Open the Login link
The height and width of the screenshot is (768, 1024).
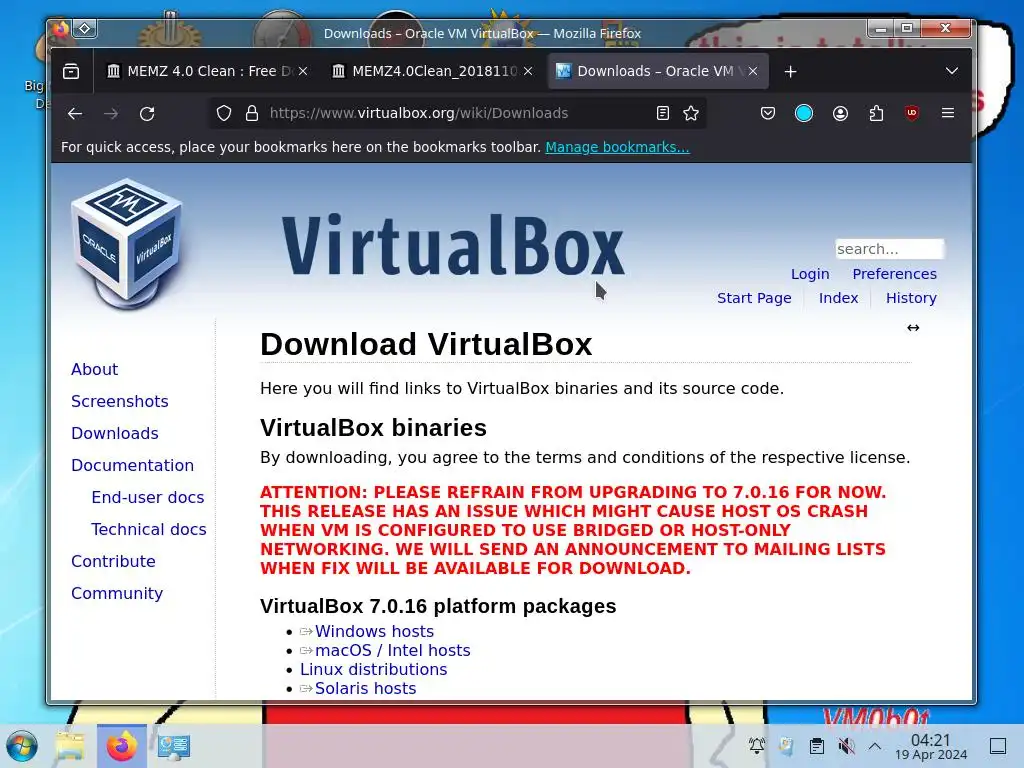point(810,274)
